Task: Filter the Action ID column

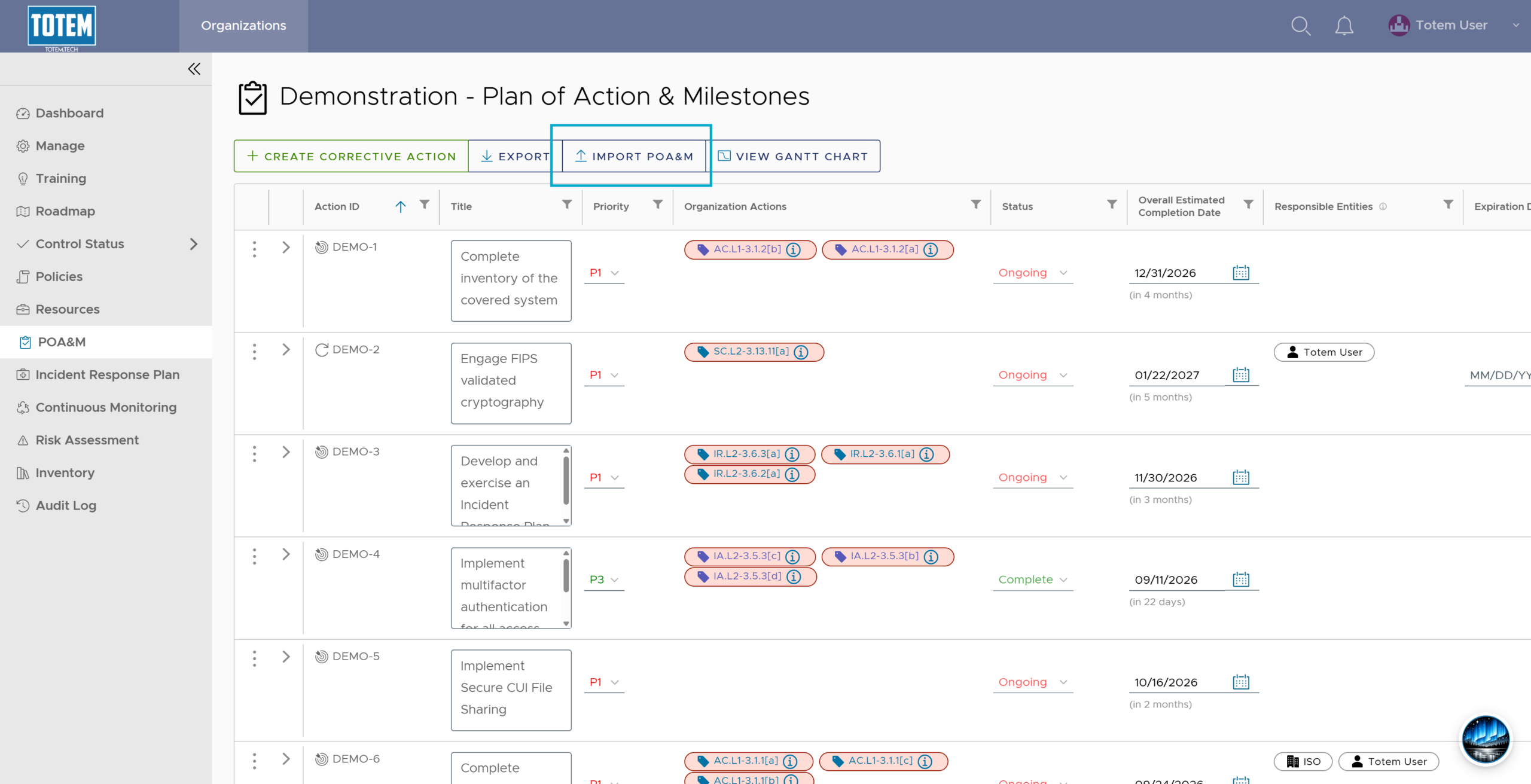Action: (425, 205)
